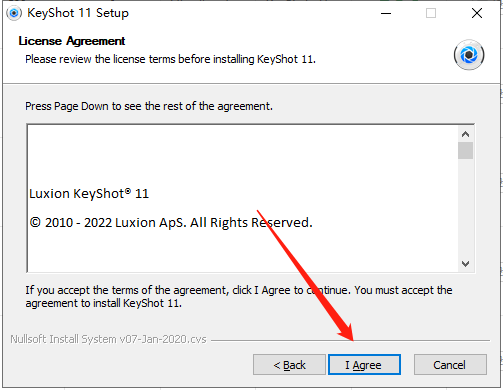The image size is (503, 390).
Task: Click inside the license agreement text box
Action: pyautogui.click(x=243, y=198)
